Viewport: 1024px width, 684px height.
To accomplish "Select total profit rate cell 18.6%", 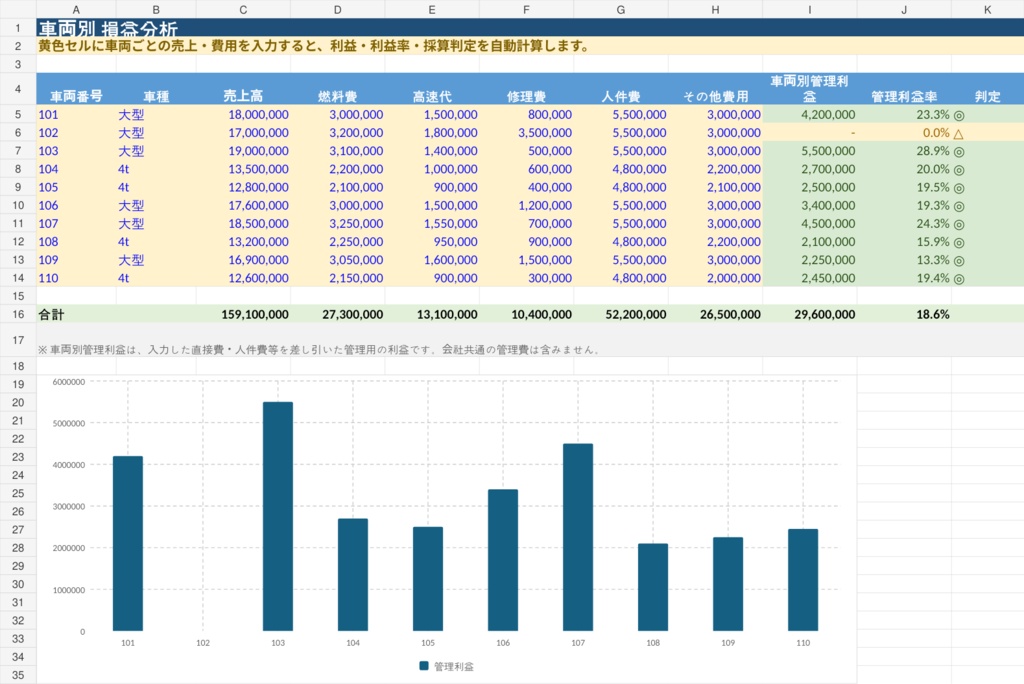I will (x=904, y=314).
